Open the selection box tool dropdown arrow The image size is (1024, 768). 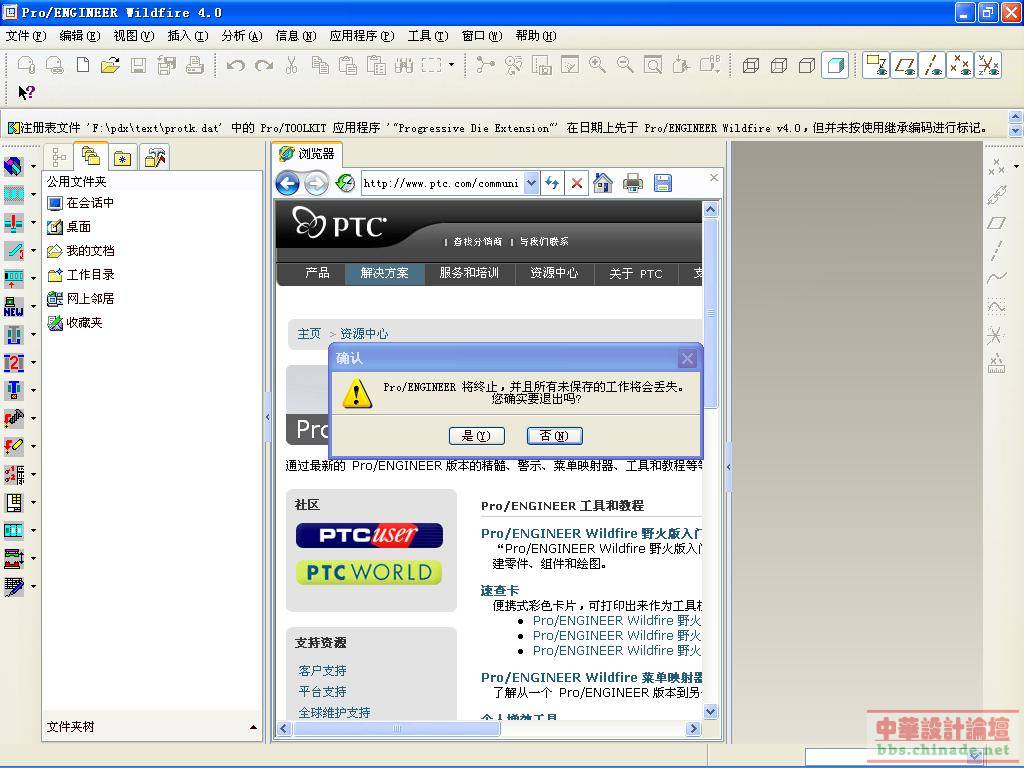[451, 65]
